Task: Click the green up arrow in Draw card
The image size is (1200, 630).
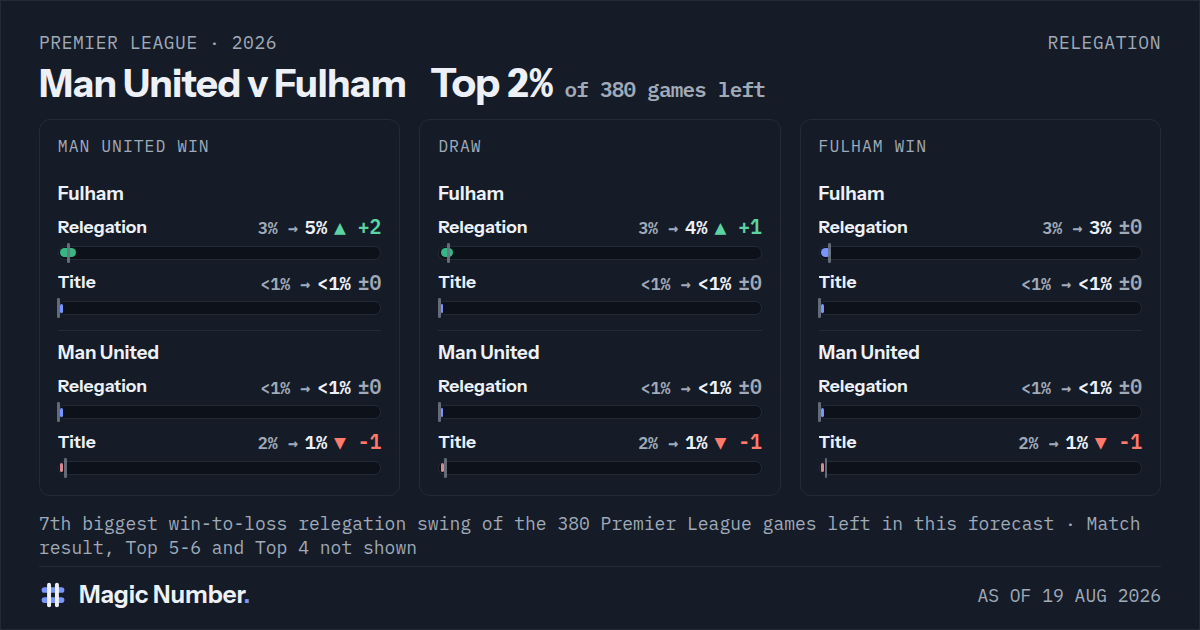Action: click(721, 228)
